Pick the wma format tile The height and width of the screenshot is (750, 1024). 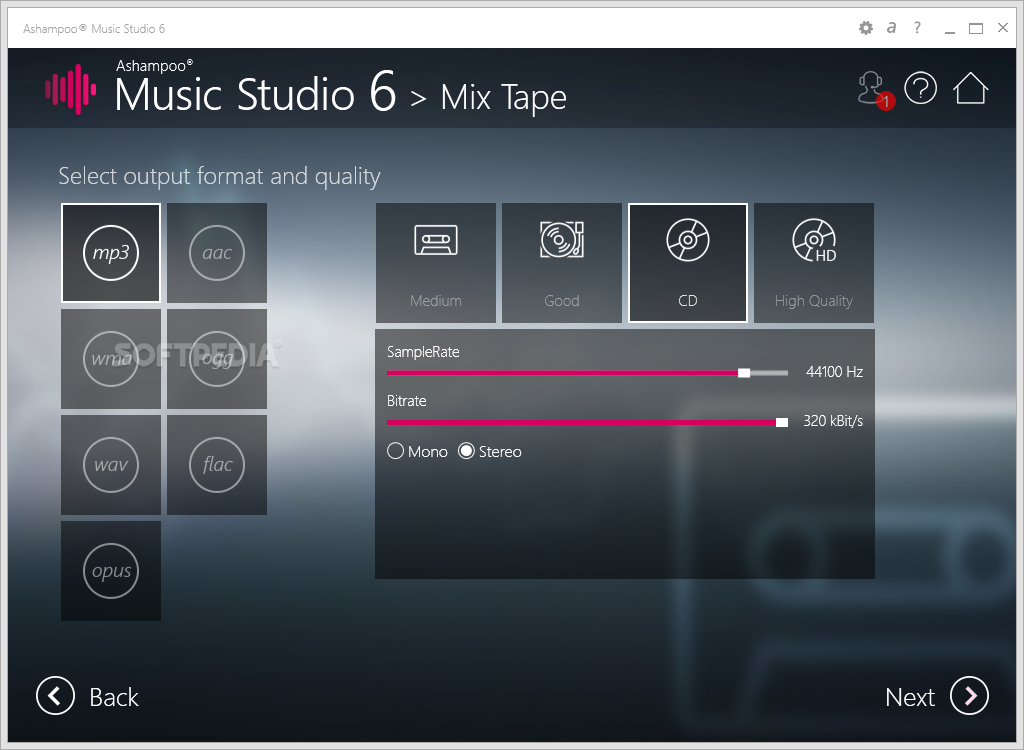tap(111, 359)
